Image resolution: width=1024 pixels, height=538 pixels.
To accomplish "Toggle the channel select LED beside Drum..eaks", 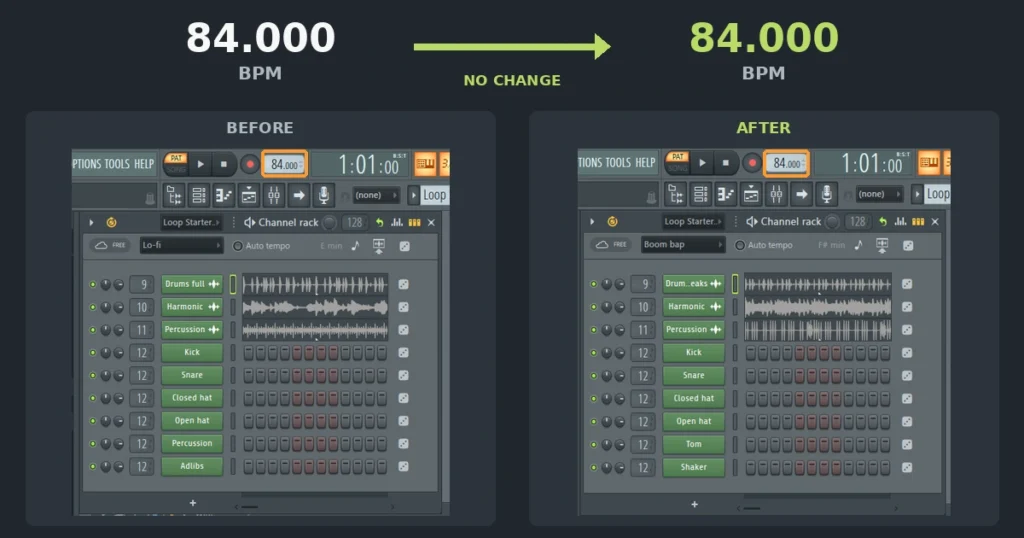I will click(x=735, y=283).
